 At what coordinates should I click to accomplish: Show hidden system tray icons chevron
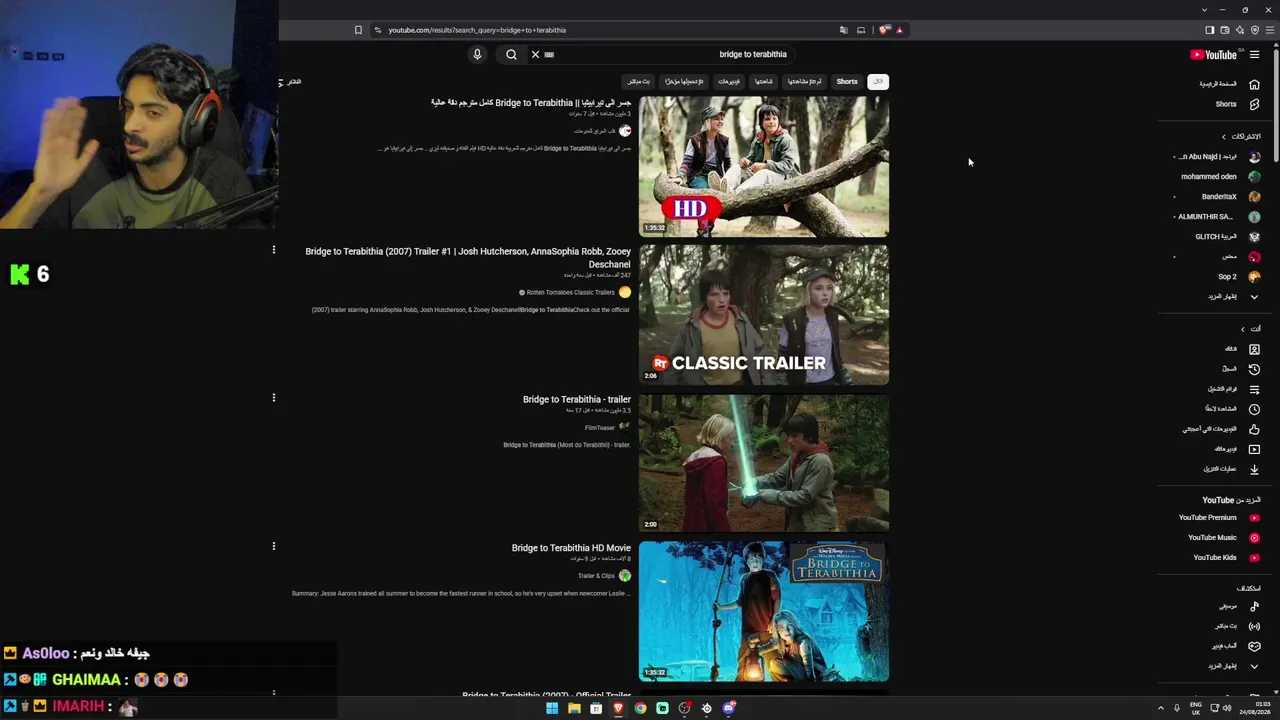pos(1160,708)
